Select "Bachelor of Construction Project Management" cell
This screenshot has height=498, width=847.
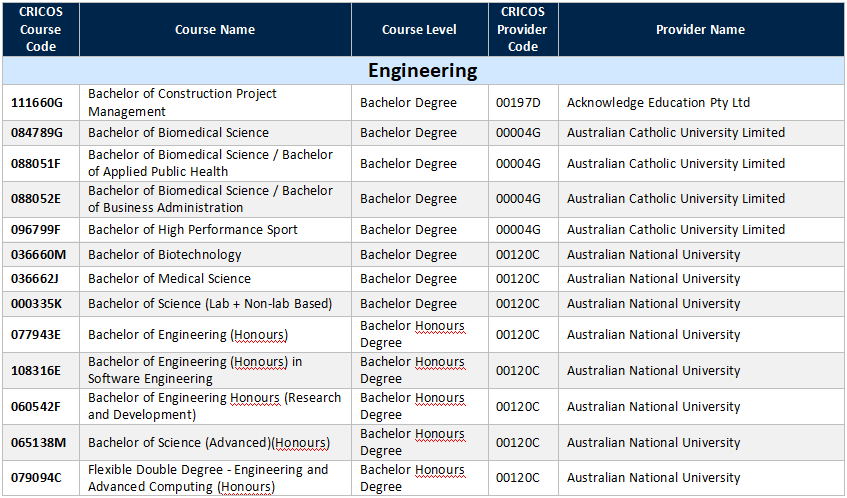(182, 102)
